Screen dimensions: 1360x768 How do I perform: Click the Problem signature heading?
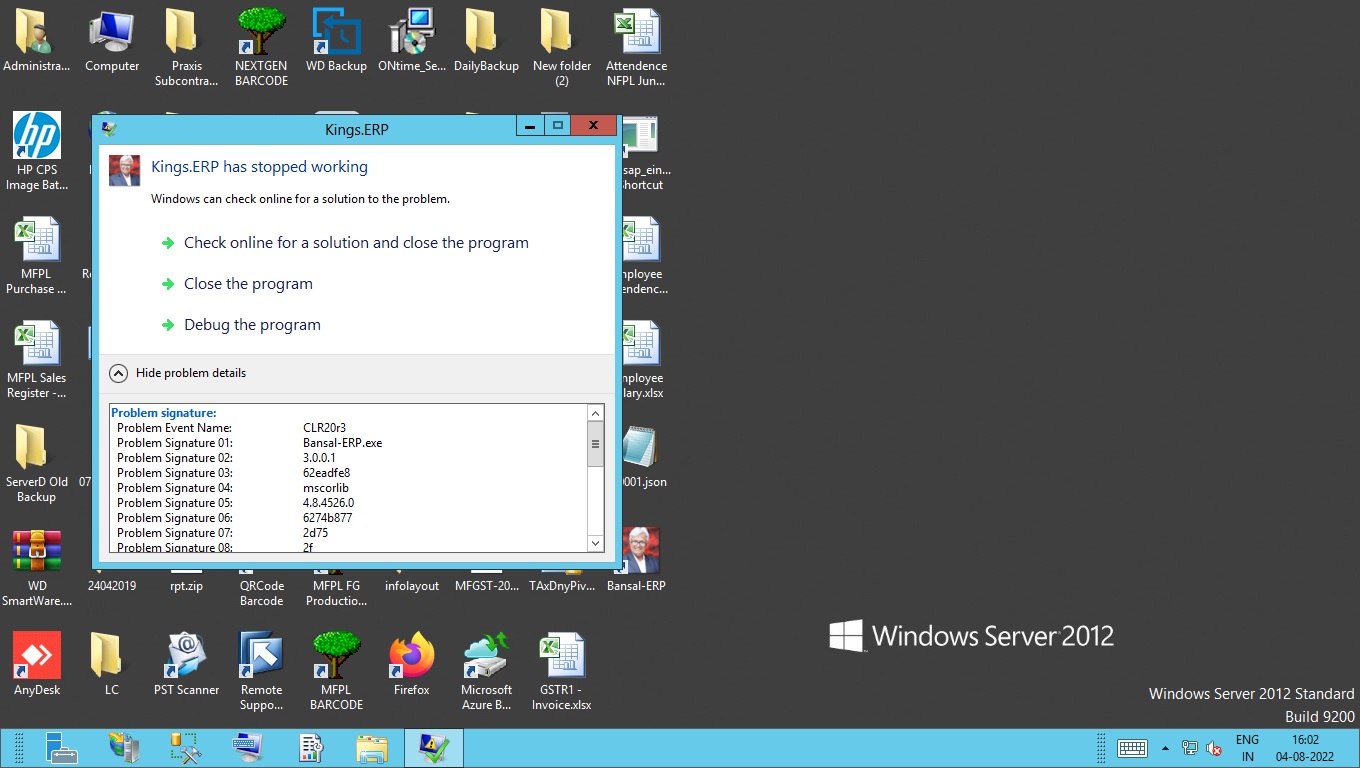[164, 413]
